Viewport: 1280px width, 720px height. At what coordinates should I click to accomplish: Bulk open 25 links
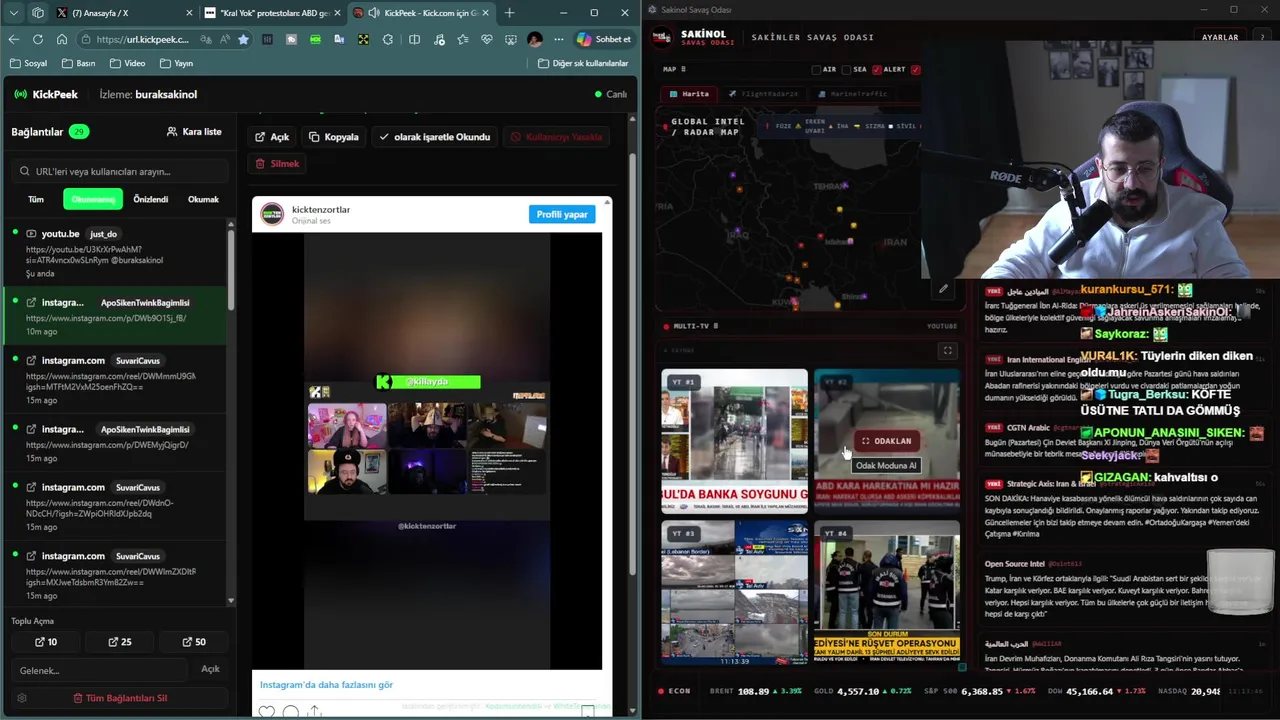coord(120,642)
